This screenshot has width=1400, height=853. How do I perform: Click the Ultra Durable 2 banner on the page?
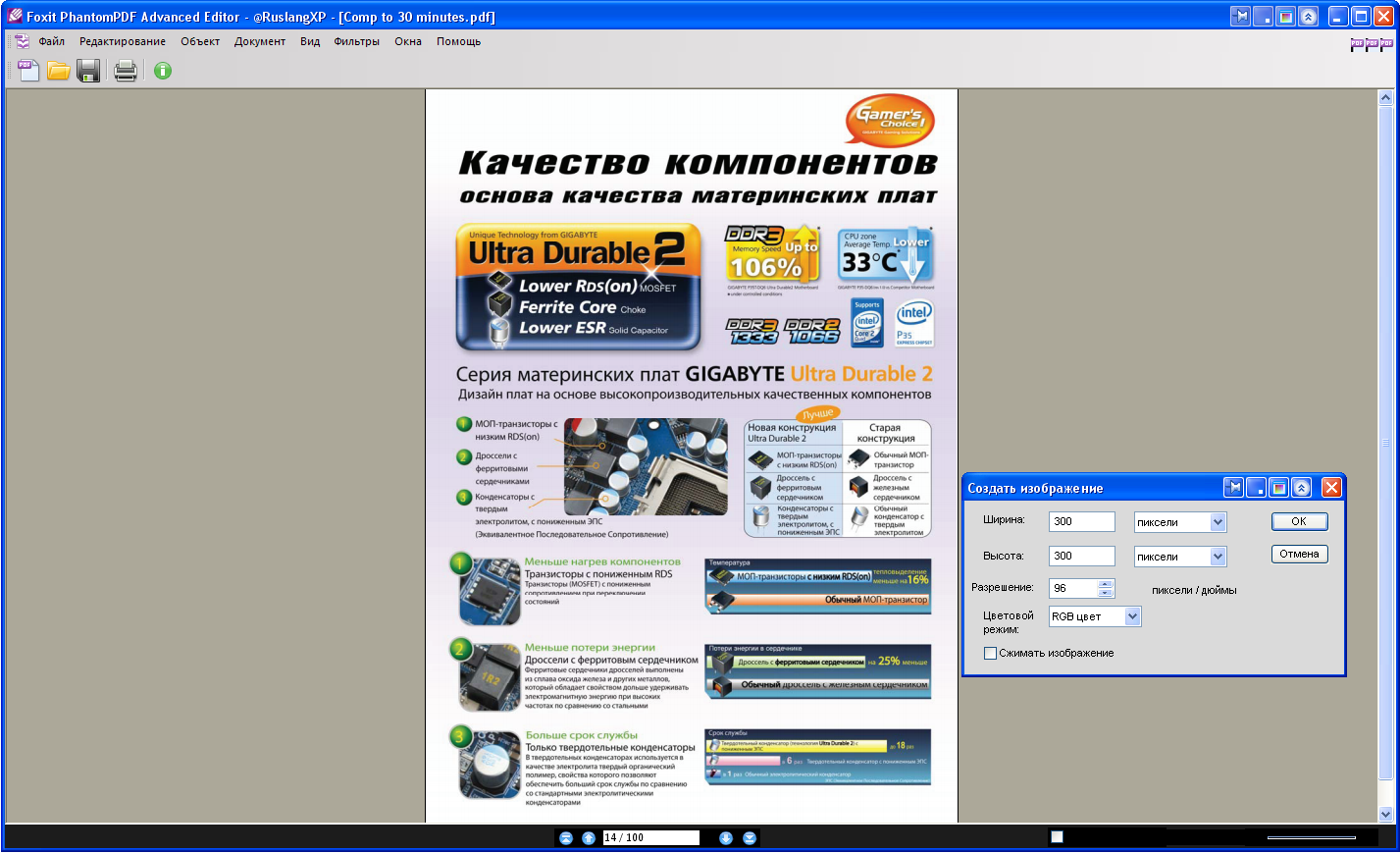pyautogui.click(x=578, y=287)
